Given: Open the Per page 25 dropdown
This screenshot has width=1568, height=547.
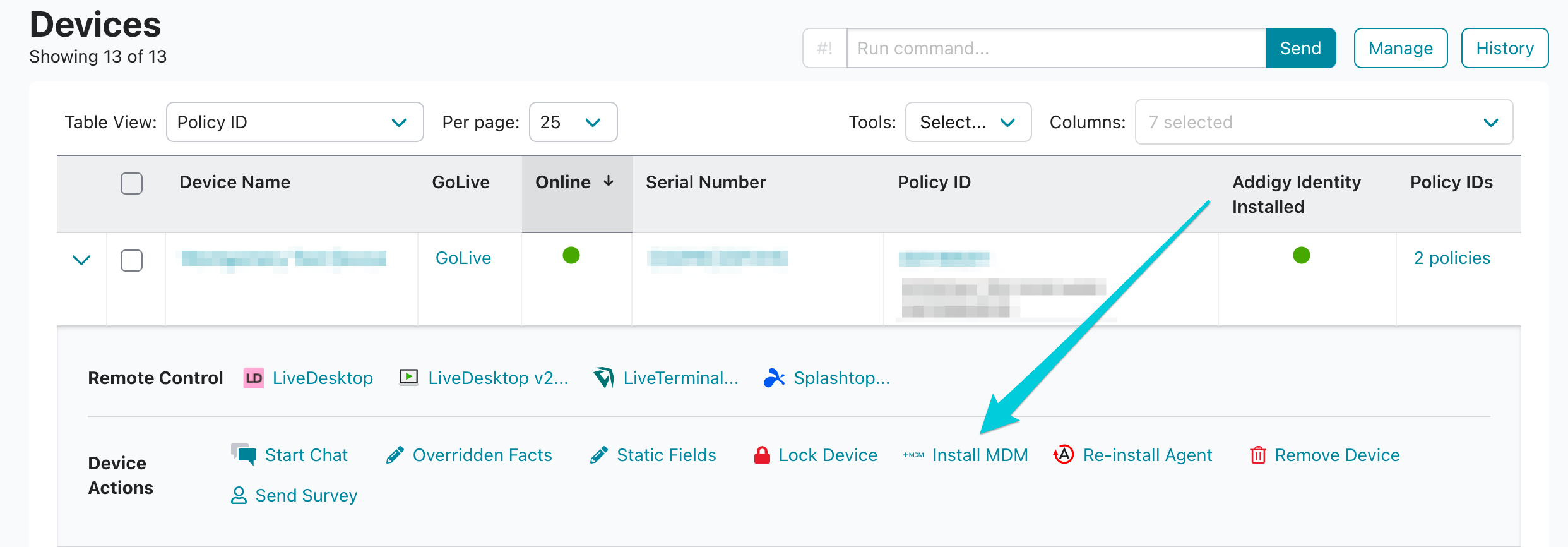Looking at the screenshot, I should click(573, 122).
